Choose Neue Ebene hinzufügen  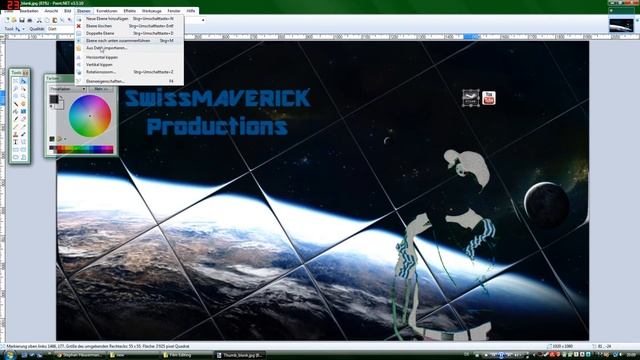click(130, 18)
